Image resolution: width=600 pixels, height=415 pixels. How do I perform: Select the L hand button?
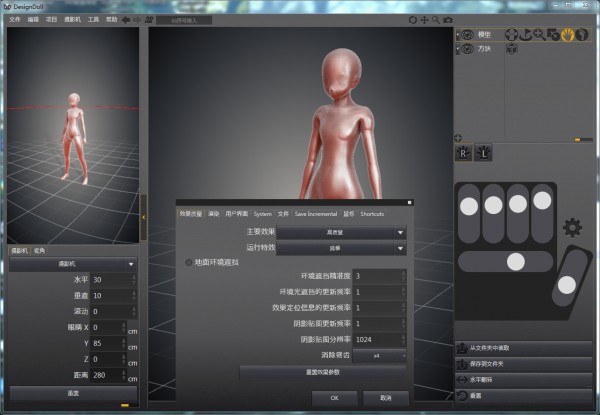pos(485,153)
